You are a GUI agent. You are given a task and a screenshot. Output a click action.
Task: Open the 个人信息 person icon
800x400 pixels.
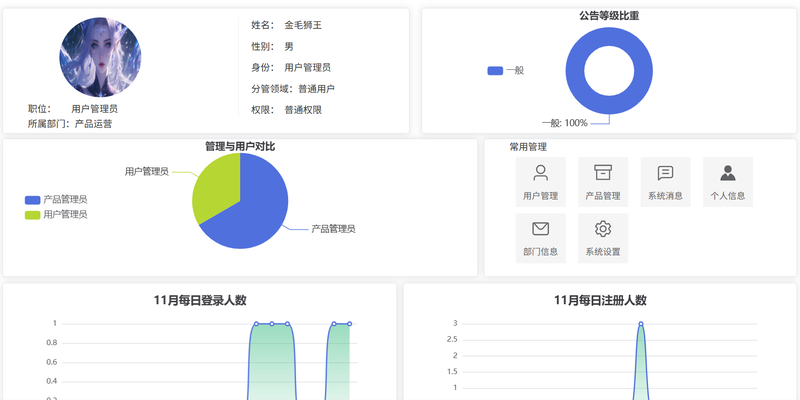pyautogui.click(x=727, y=173)
